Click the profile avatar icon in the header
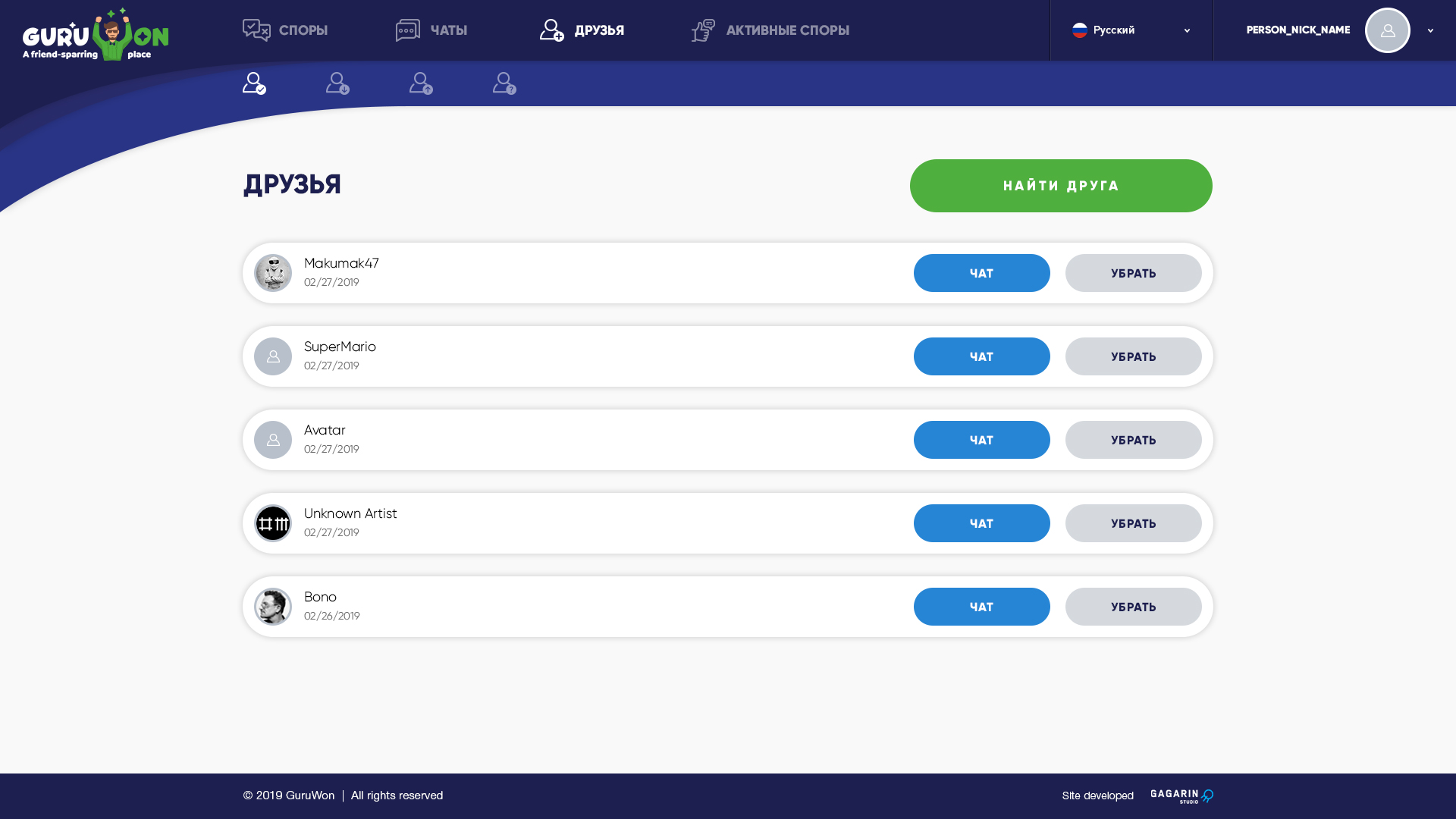The image size is (1456, 819). [1387, 30]
